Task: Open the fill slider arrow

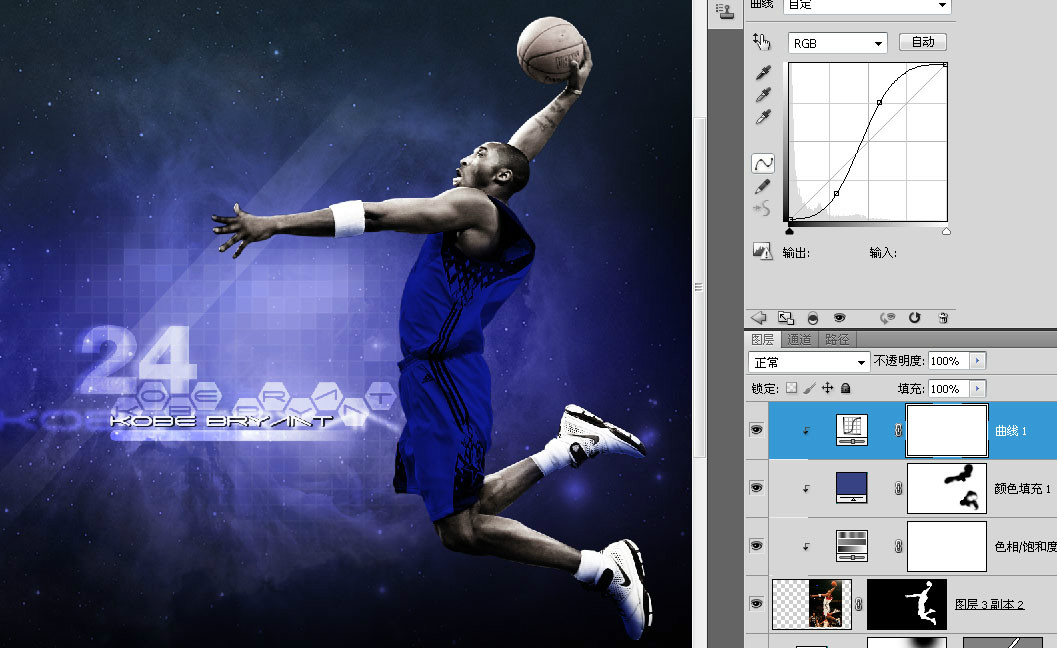Action: click(x=977, y=388)
